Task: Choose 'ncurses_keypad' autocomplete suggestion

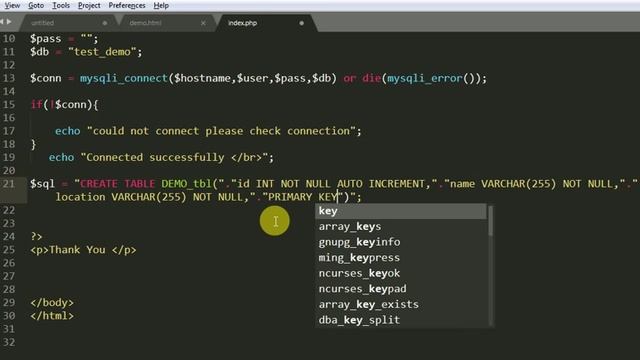Action: pyautogui.click(x=401, y=289)
